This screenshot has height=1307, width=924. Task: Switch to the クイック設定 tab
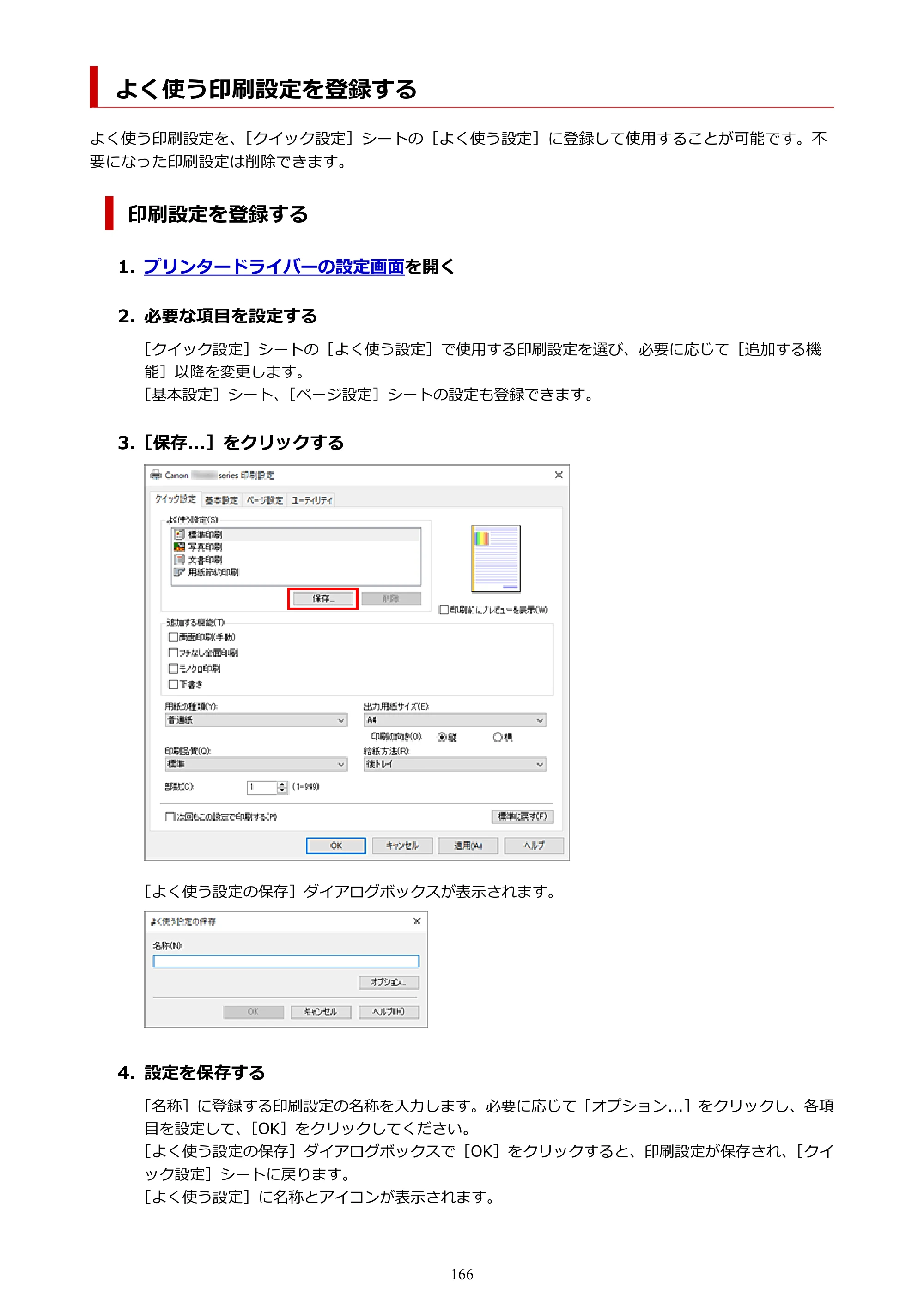pyautogui.click(x=176, y=499)
